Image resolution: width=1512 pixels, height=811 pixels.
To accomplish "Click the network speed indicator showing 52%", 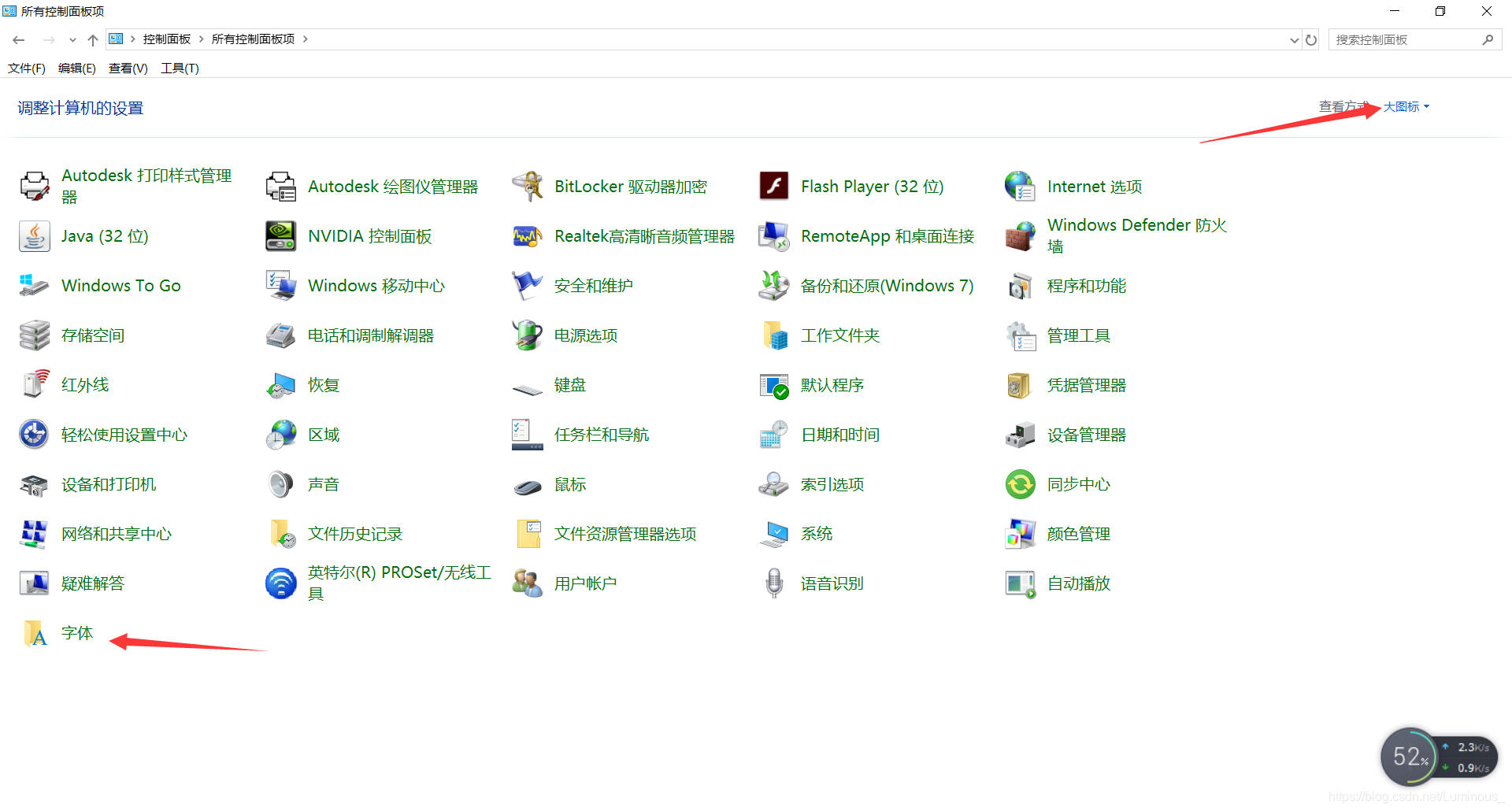I will 1410,757.
